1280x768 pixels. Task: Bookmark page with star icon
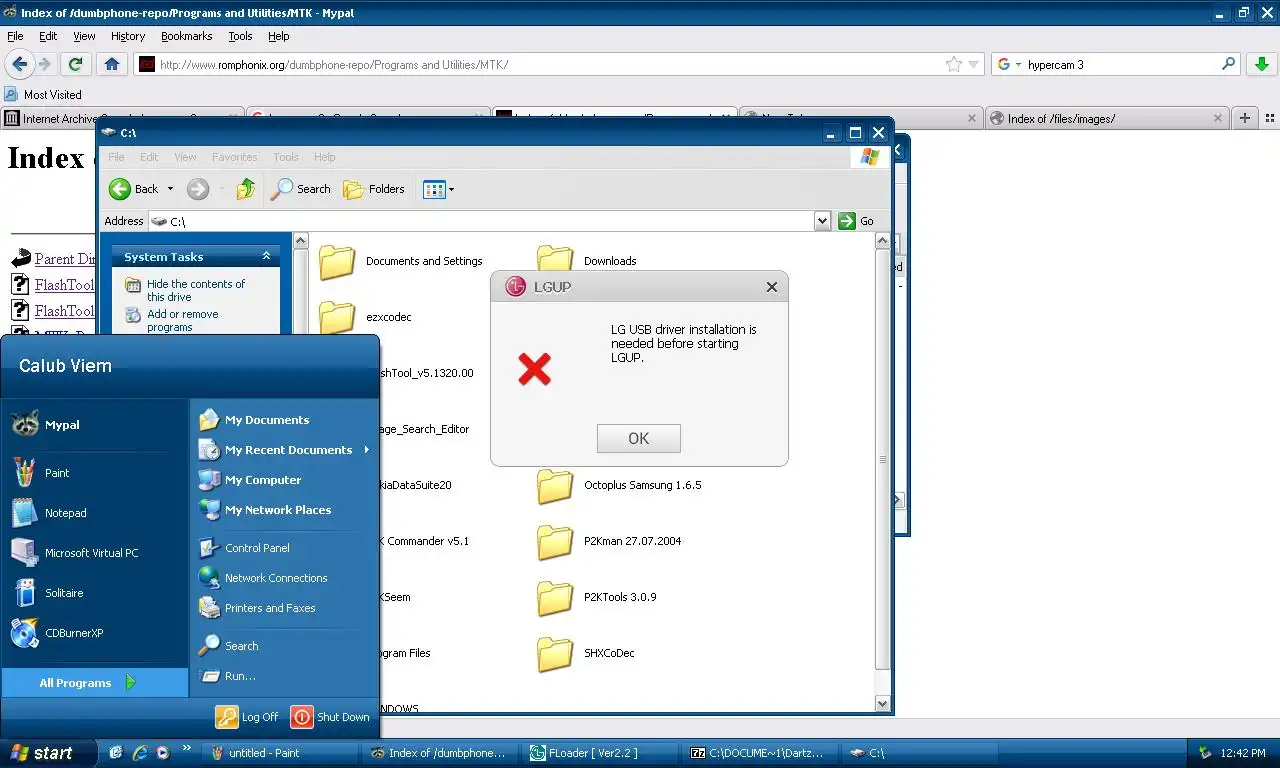(954, 64)
